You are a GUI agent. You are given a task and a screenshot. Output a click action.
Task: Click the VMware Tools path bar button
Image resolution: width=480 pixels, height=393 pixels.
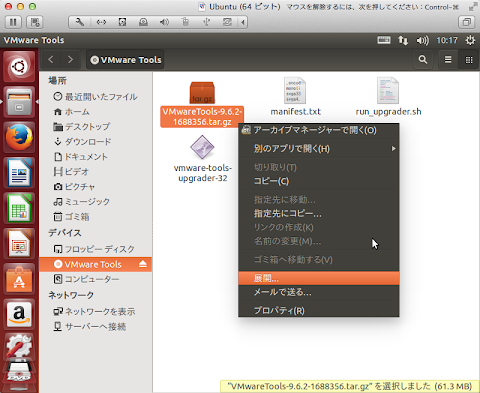(x=125, y=60)
